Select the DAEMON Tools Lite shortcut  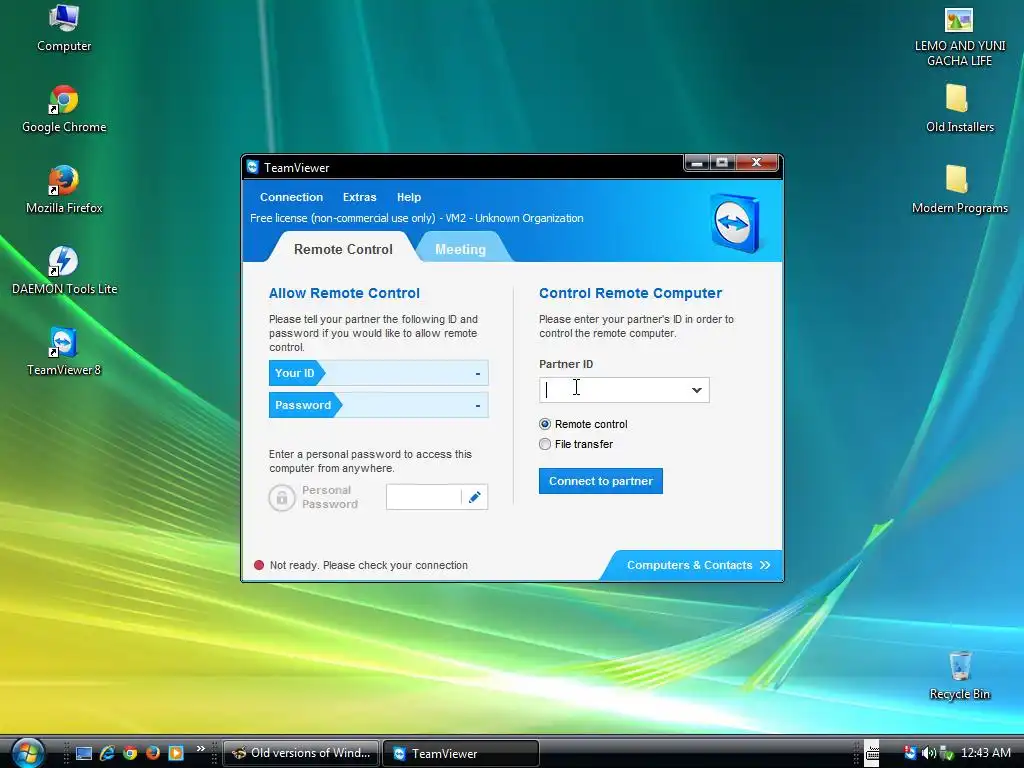tap(64, 272)
